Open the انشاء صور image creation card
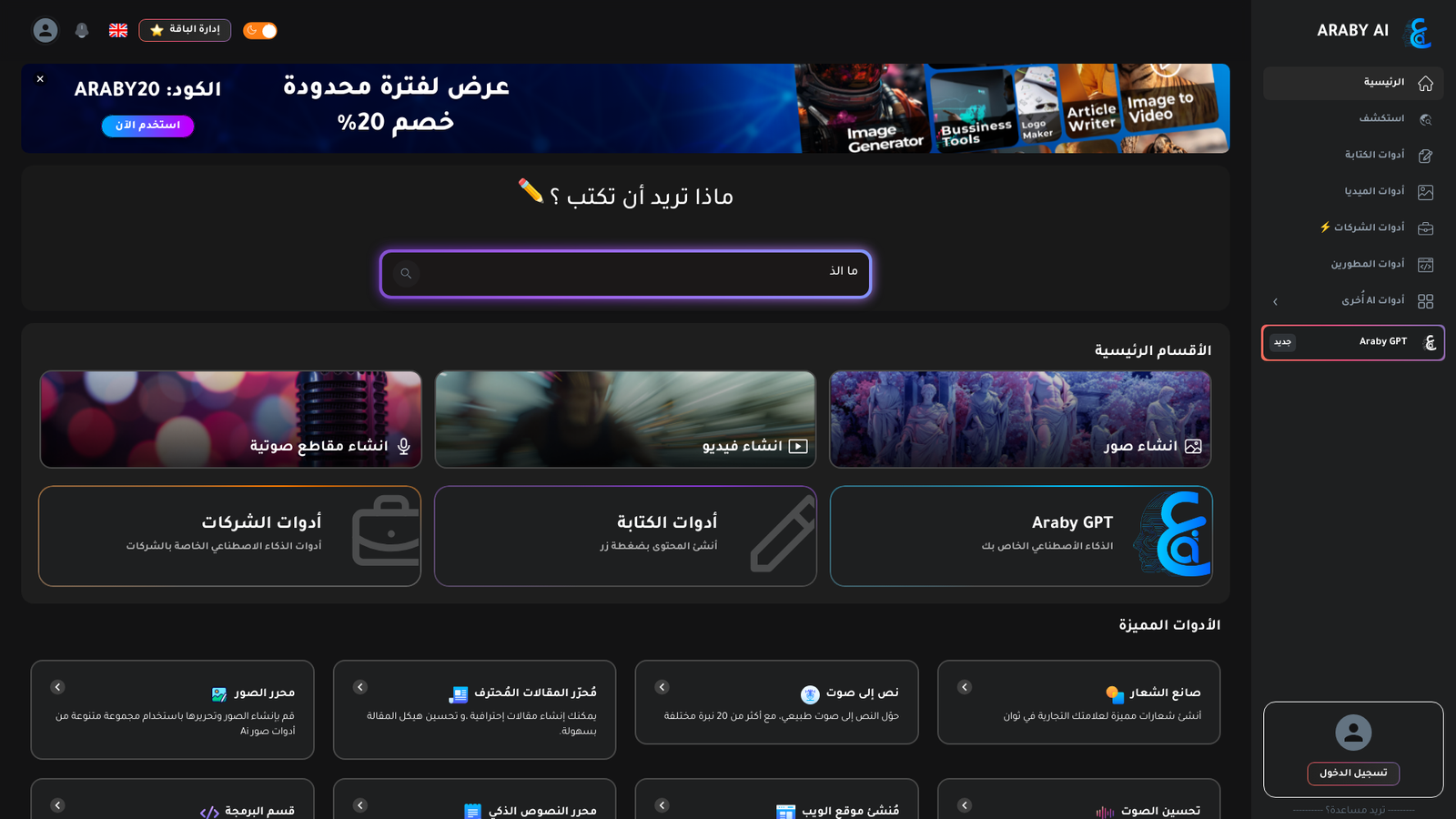The height and width of the screenshot is (819, 1456). click(x=1020, y=419)
